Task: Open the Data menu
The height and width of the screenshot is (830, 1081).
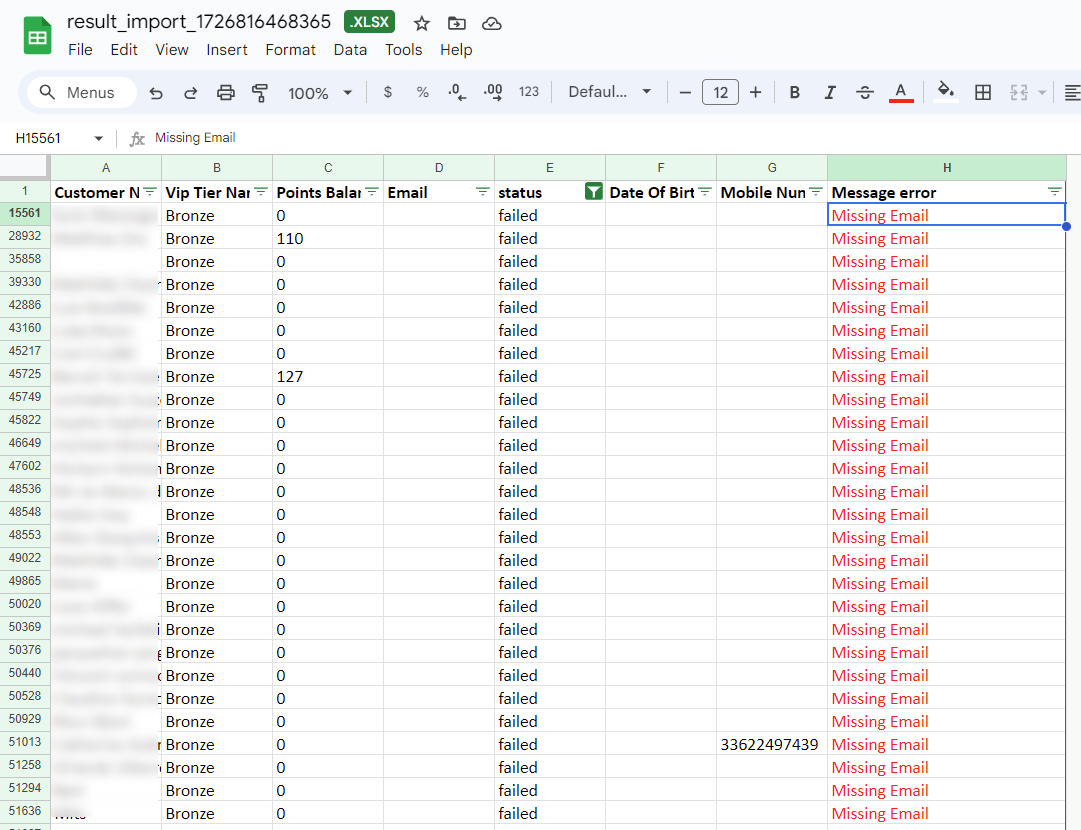Action: 350,50
